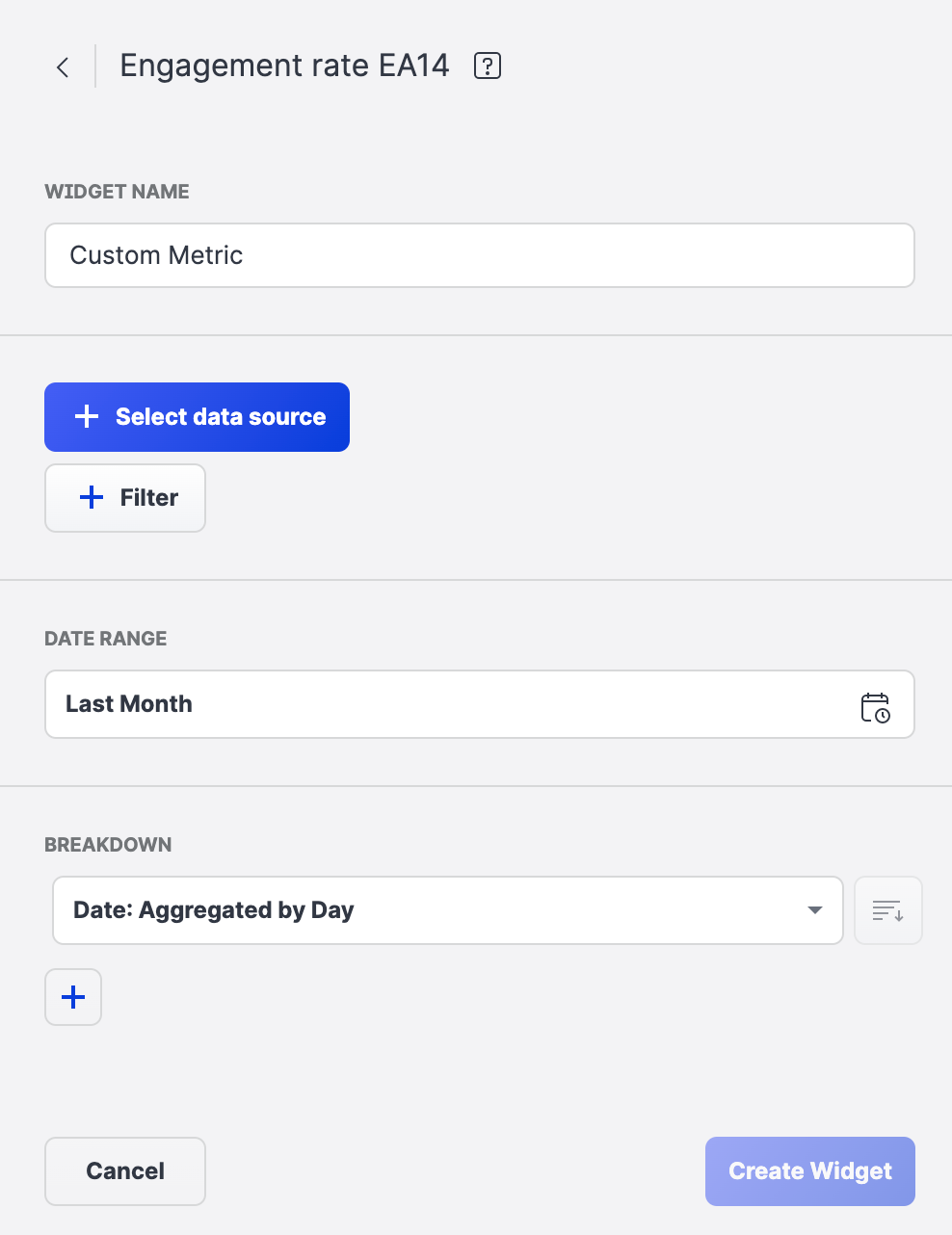
Task: Click the plus icon to add another breakdown
Action: 72,997
